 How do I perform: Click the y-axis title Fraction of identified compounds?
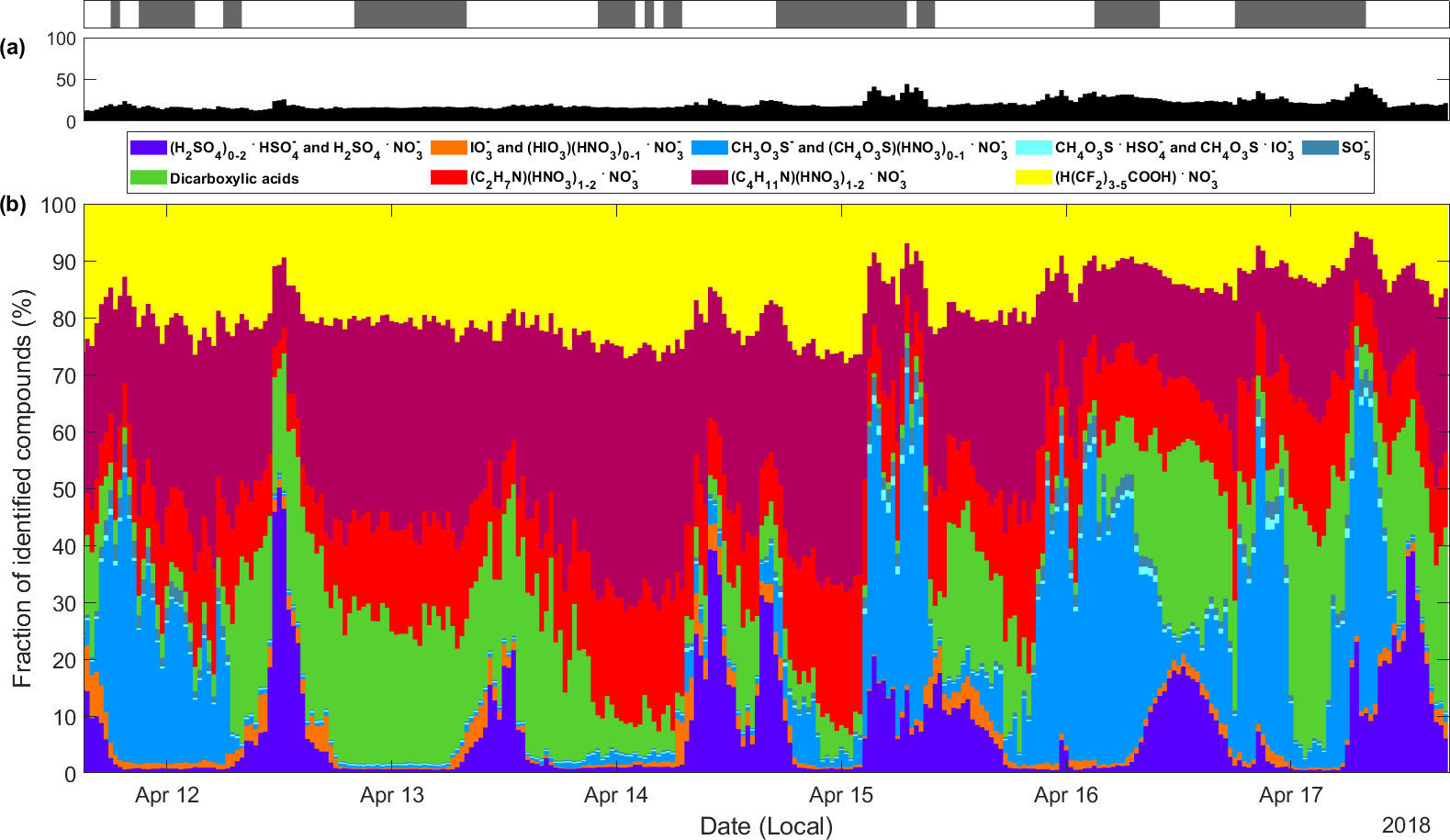click(x=22, y=488)
